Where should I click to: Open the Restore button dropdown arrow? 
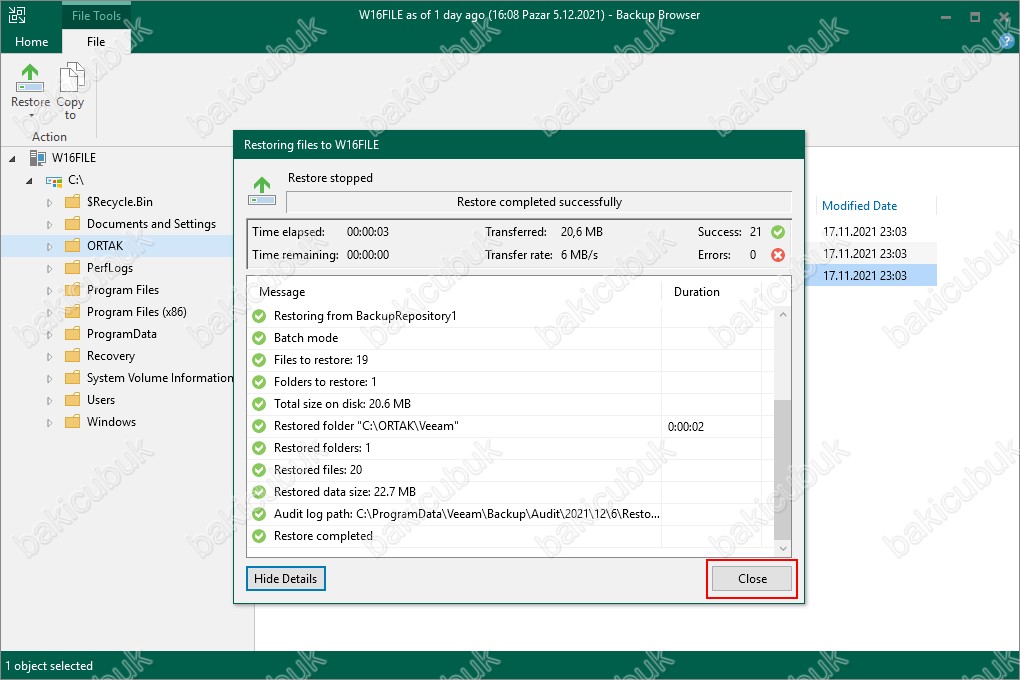[31, 116]
